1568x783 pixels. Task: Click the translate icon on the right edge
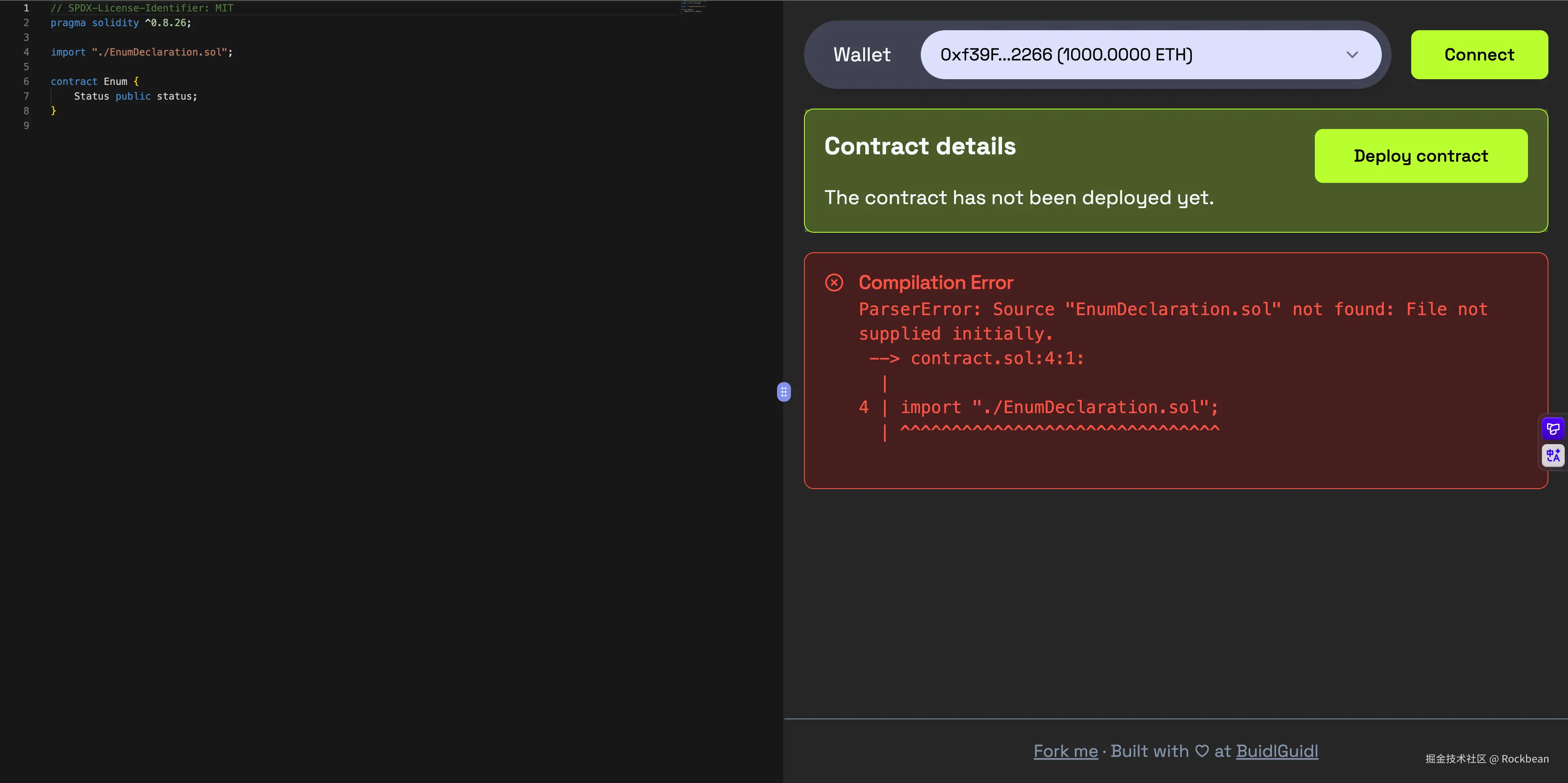[x=1553, y=455]
